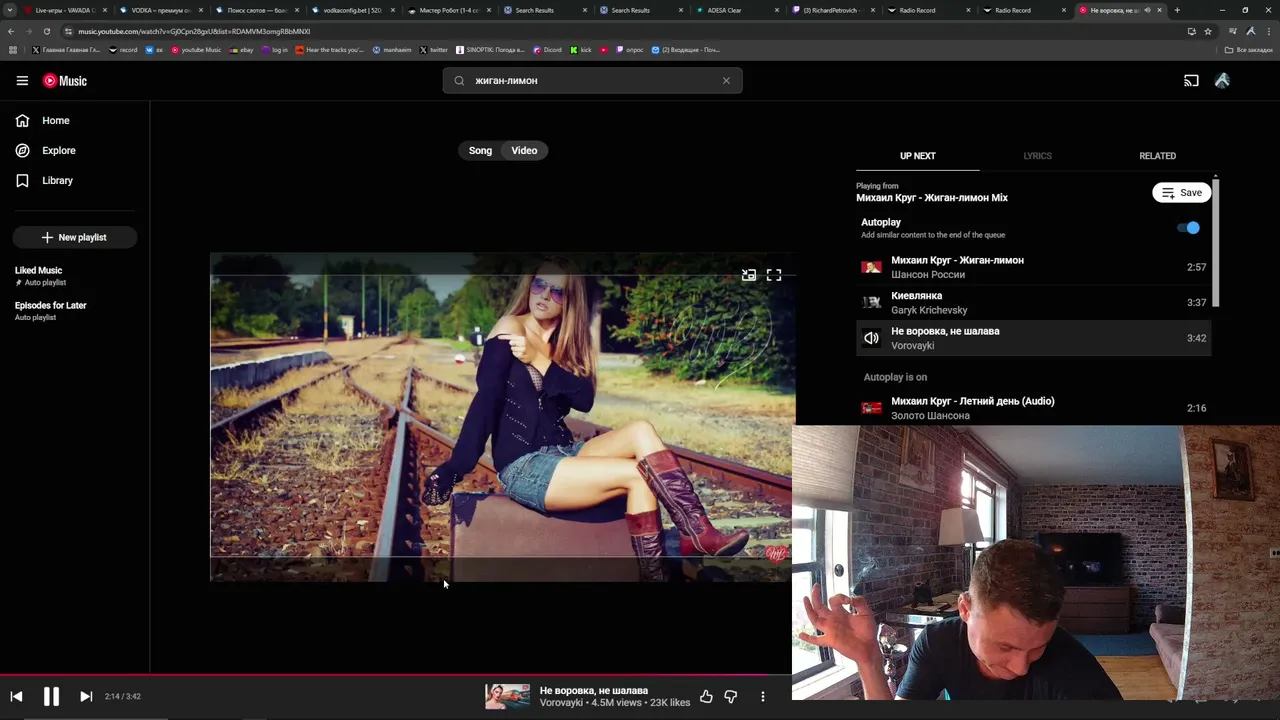Open a new browser tab

click(x=1177, y=10)
